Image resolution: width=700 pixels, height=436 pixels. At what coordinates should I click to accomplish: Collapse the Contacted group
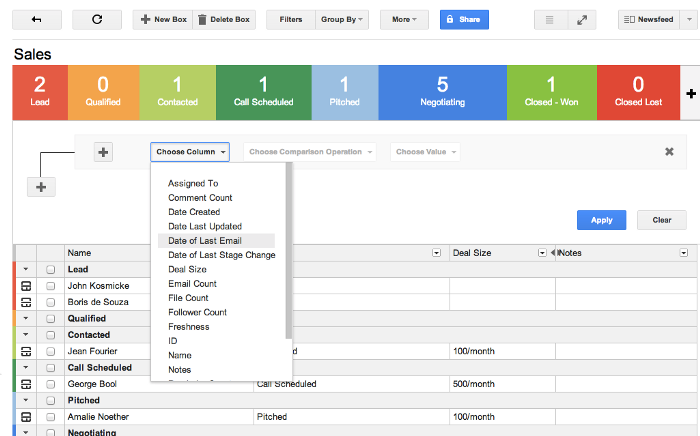pos(26,335)
